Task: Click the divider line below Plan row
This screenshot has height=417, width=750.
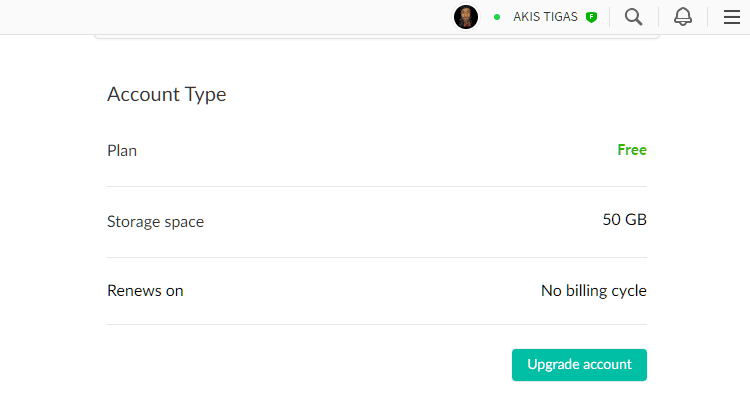Action: click(377, 187)
